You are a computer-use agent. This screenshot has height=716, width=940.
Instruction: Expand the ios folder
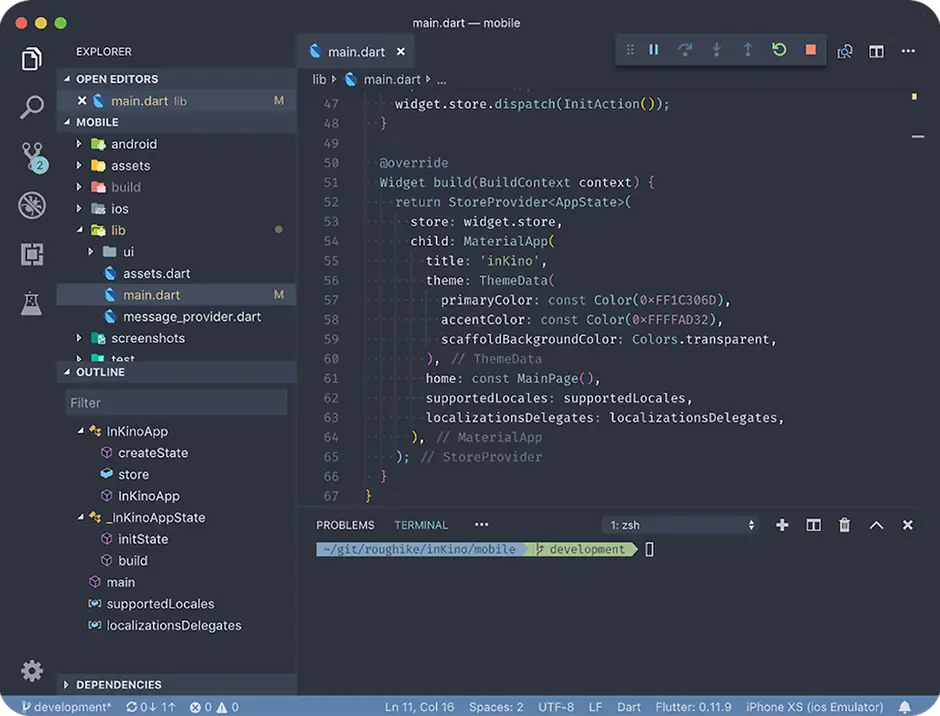[79, 209]
